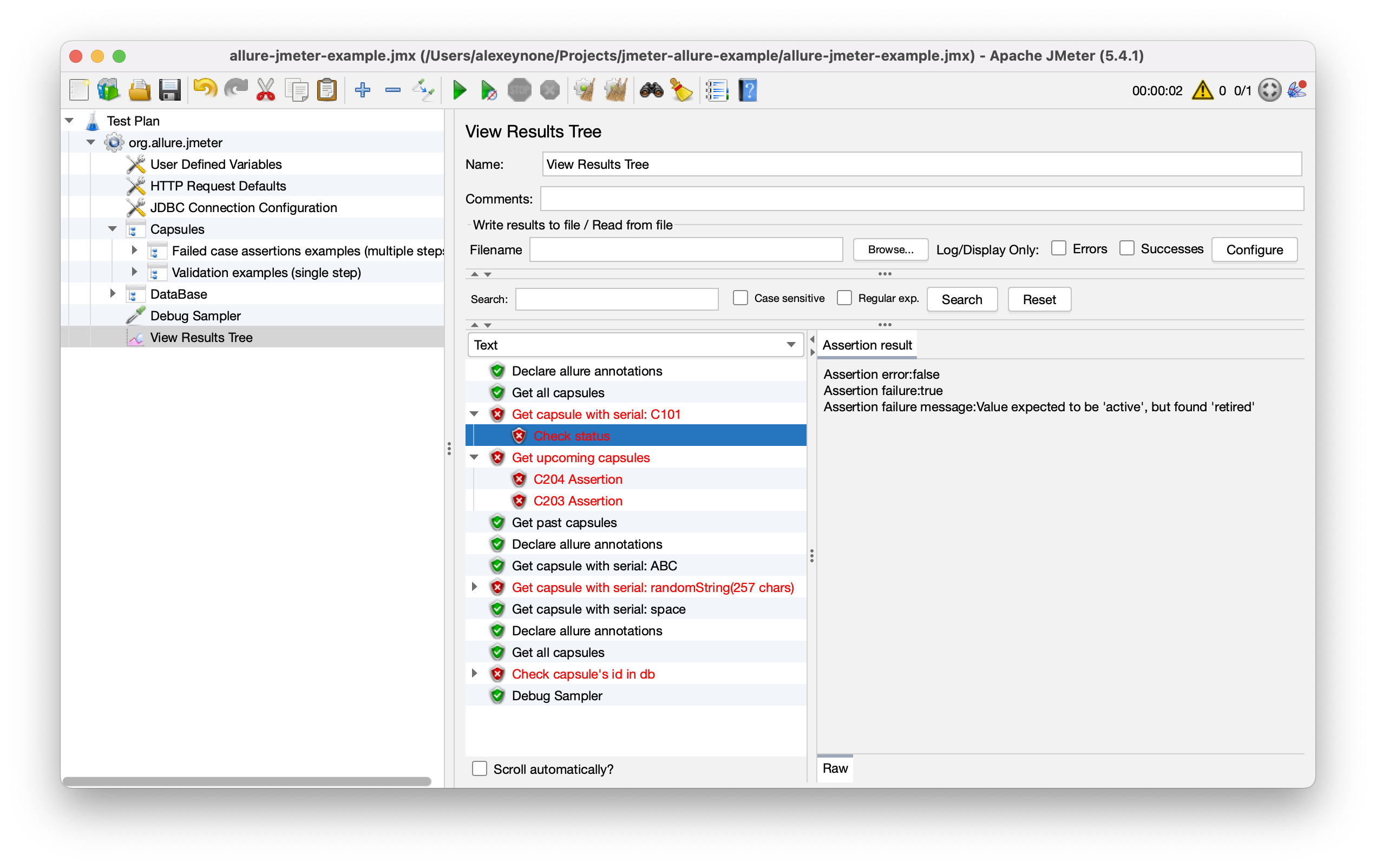Click the Browse... button
Image resolution: width=1376 pixels, height=868 pixels.
point(890,249)
